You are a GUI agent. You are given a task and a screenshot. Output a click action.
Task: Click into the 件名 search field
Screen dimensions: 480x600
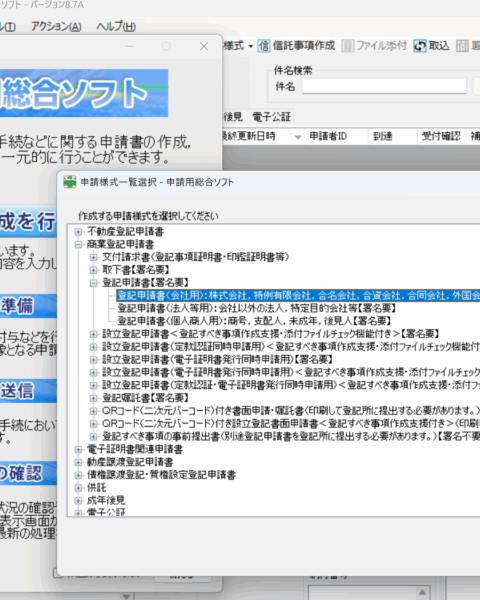[x=384, y=86]
